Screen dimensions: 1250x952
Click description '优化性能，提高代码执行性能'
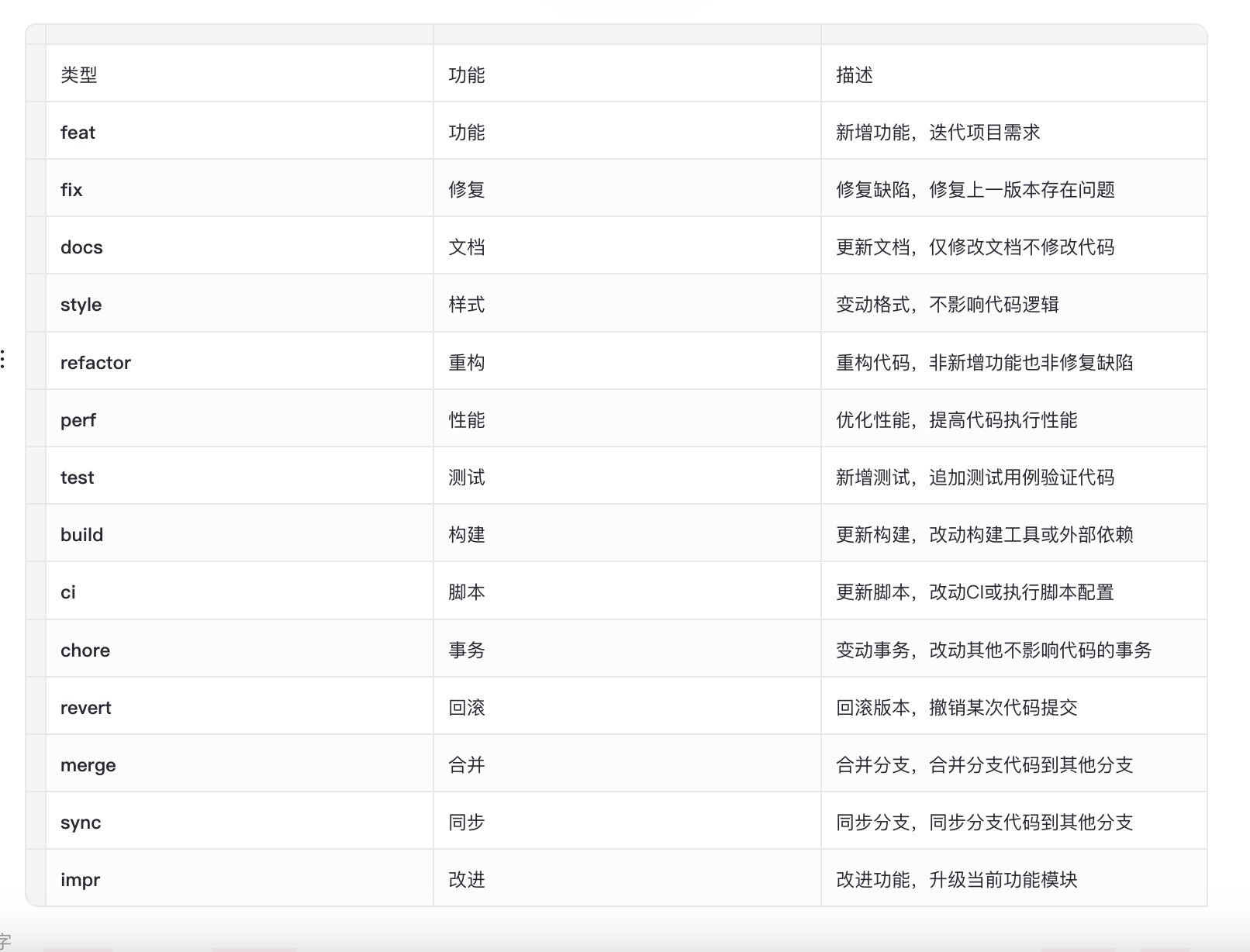(x=957, y=419)
